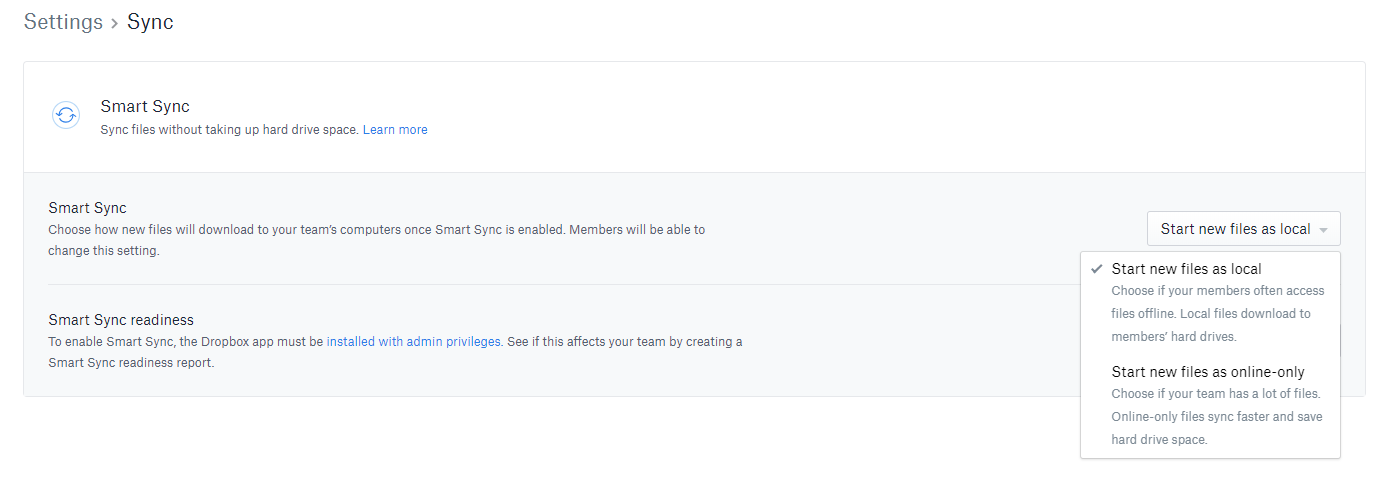The width and height of the screenshot is (1387, 481).
Task: Click the checkmark beside the selected option
Action: tap(1097, 269)
